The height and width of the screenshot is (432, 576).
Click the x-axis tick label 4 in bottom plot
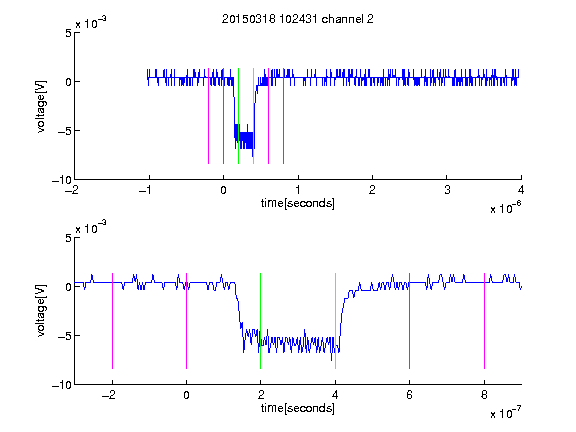(335, 395)
